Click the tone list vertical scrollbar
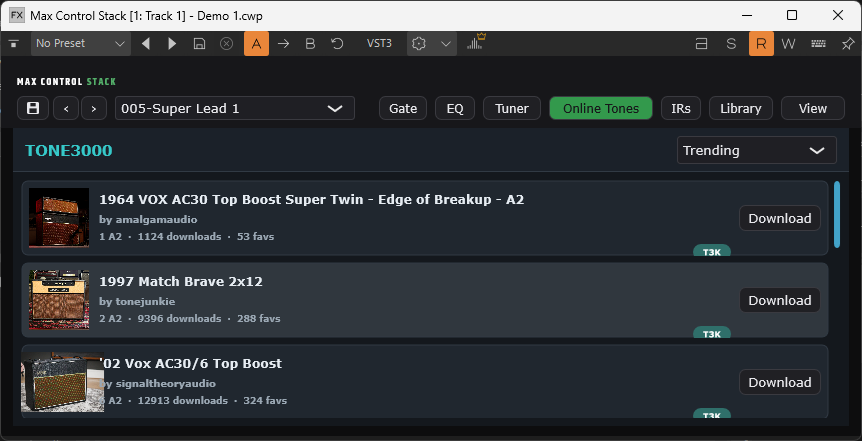The height and width of the screenshot is (441, 862). point(837,214)
